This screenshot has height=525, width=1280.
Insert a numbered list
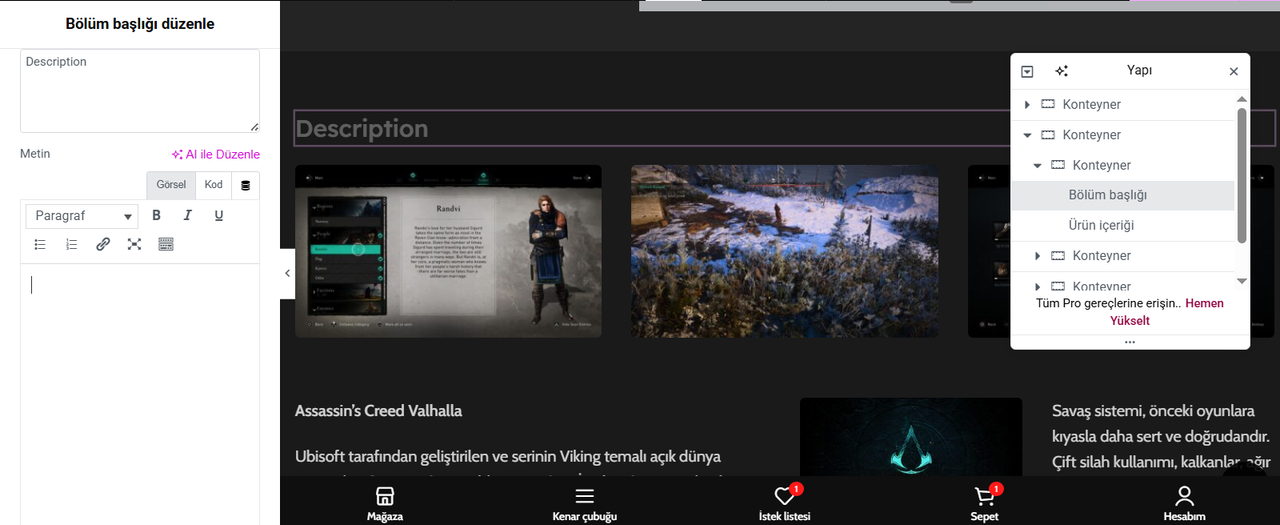point(71,244)
